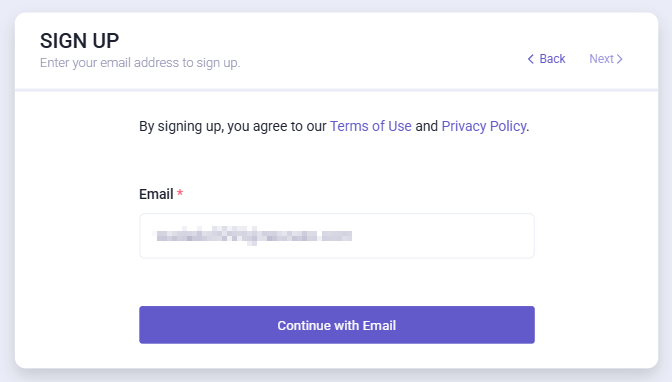Open the Terms of Use link

tap(370, 126)
